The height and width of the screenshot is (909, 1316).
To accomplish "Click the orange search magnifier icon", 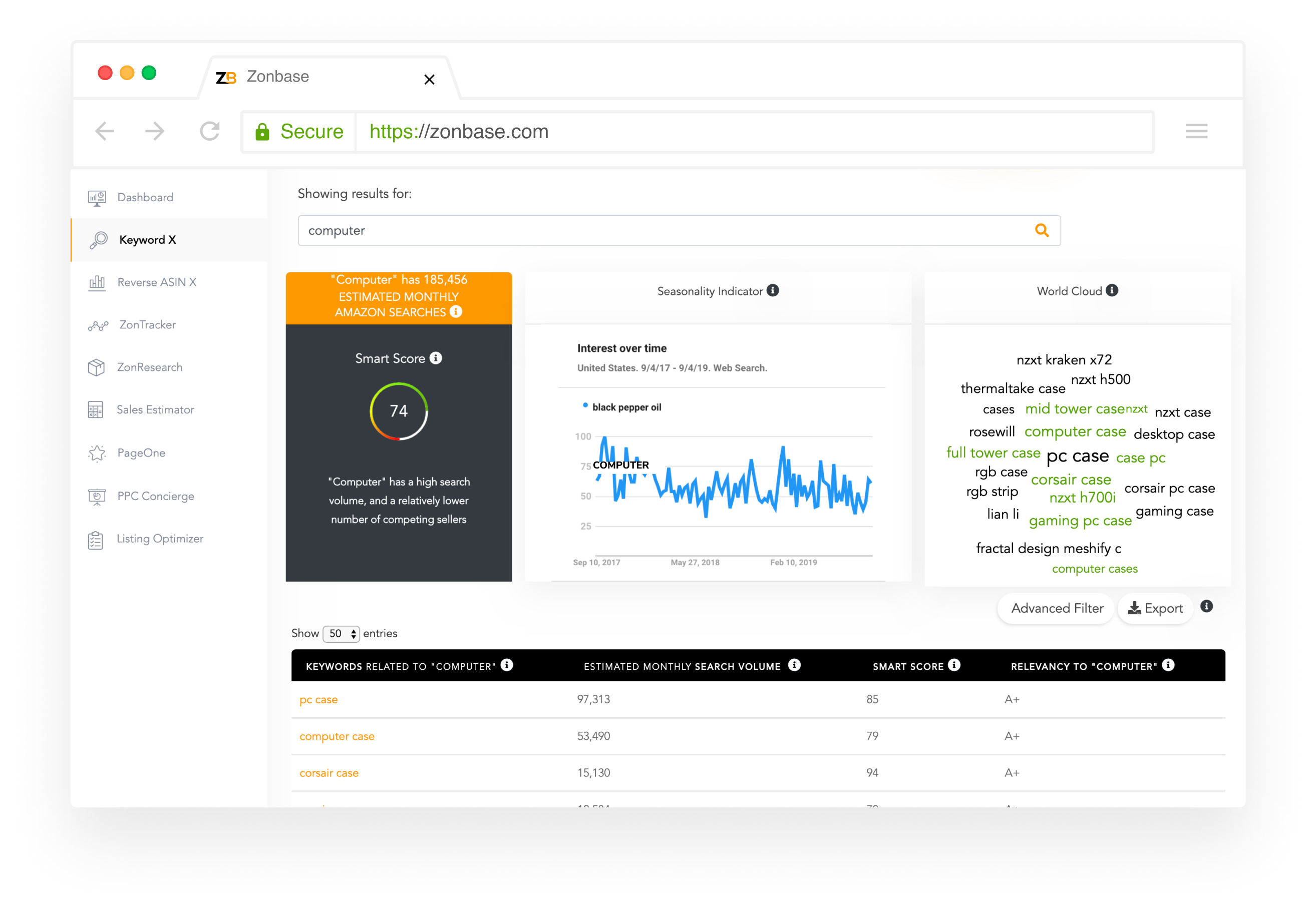I will [1042, 230].
